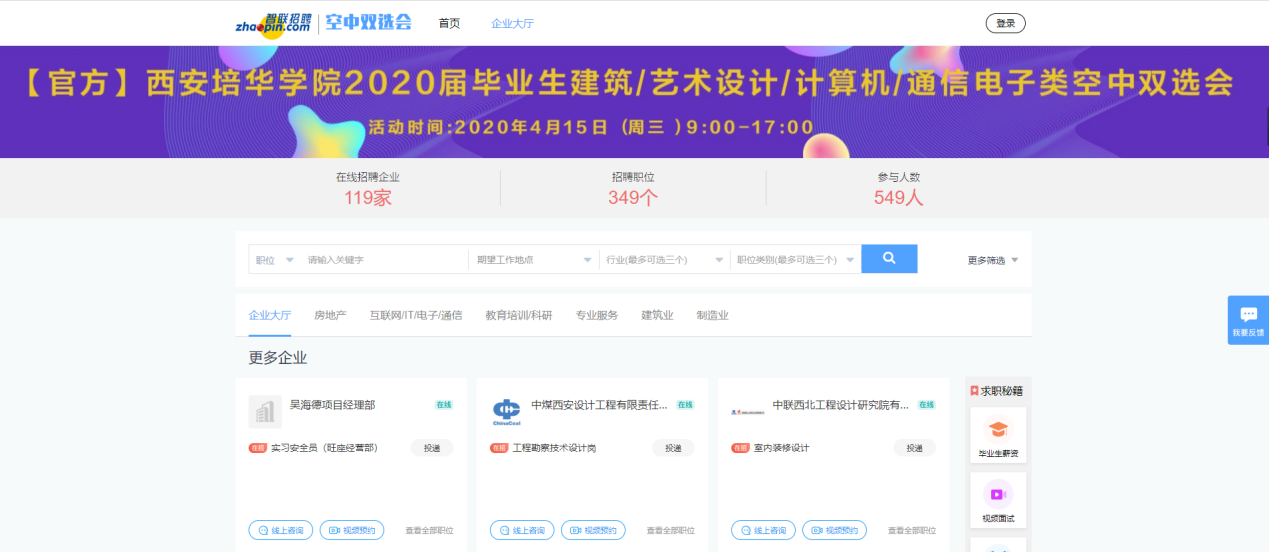Expand 更多筛选 filter options
The image size is (1269, 552).
coord(992,260)
